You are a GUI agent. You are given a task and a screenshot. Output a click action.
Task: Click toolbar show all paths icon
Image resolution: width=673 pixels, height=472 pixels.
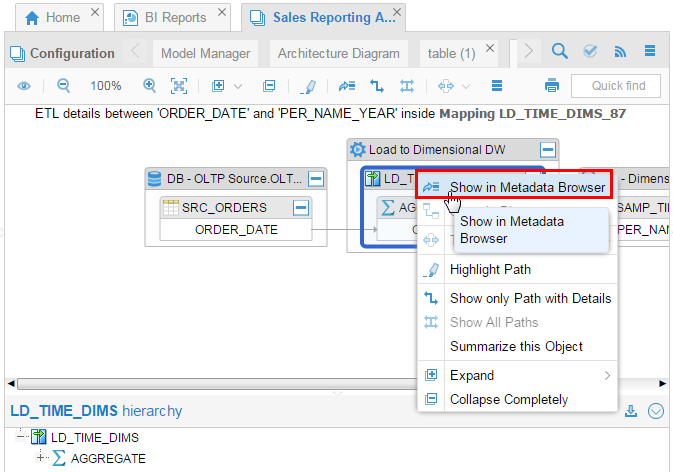click(407, 86)
